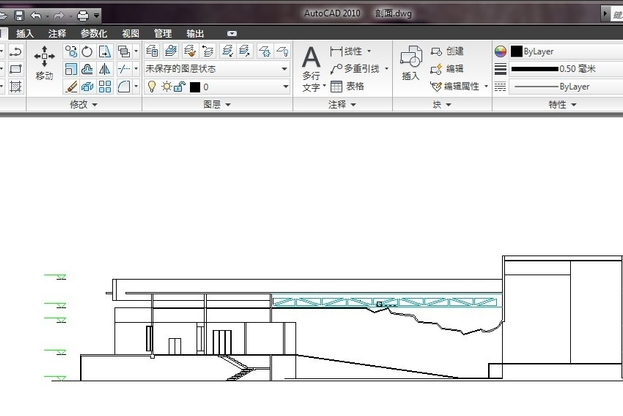The height and width of the screenshot is (416, 623).
Task: Toggle layer on/off light bulb icon
Action: [152, 87]
